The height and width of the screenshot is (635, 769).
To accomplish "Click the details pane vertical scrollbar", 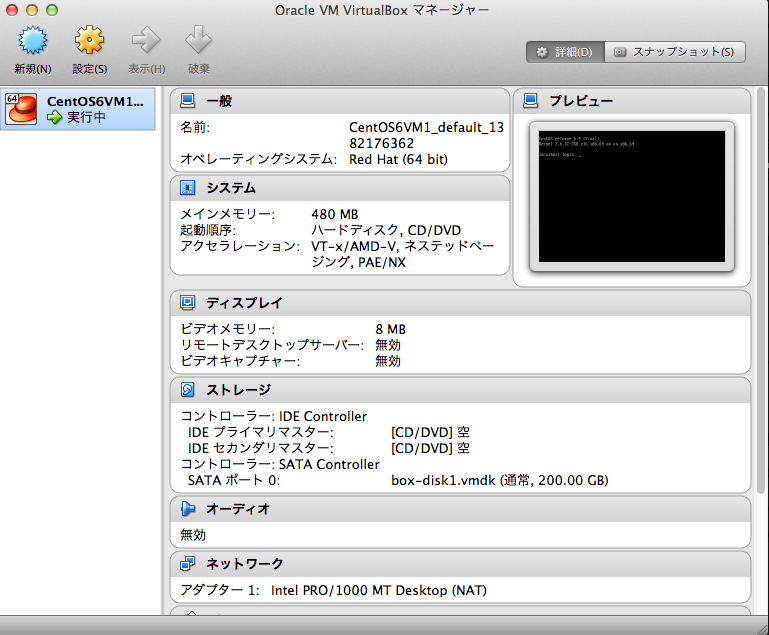I will tap(761, 290).
